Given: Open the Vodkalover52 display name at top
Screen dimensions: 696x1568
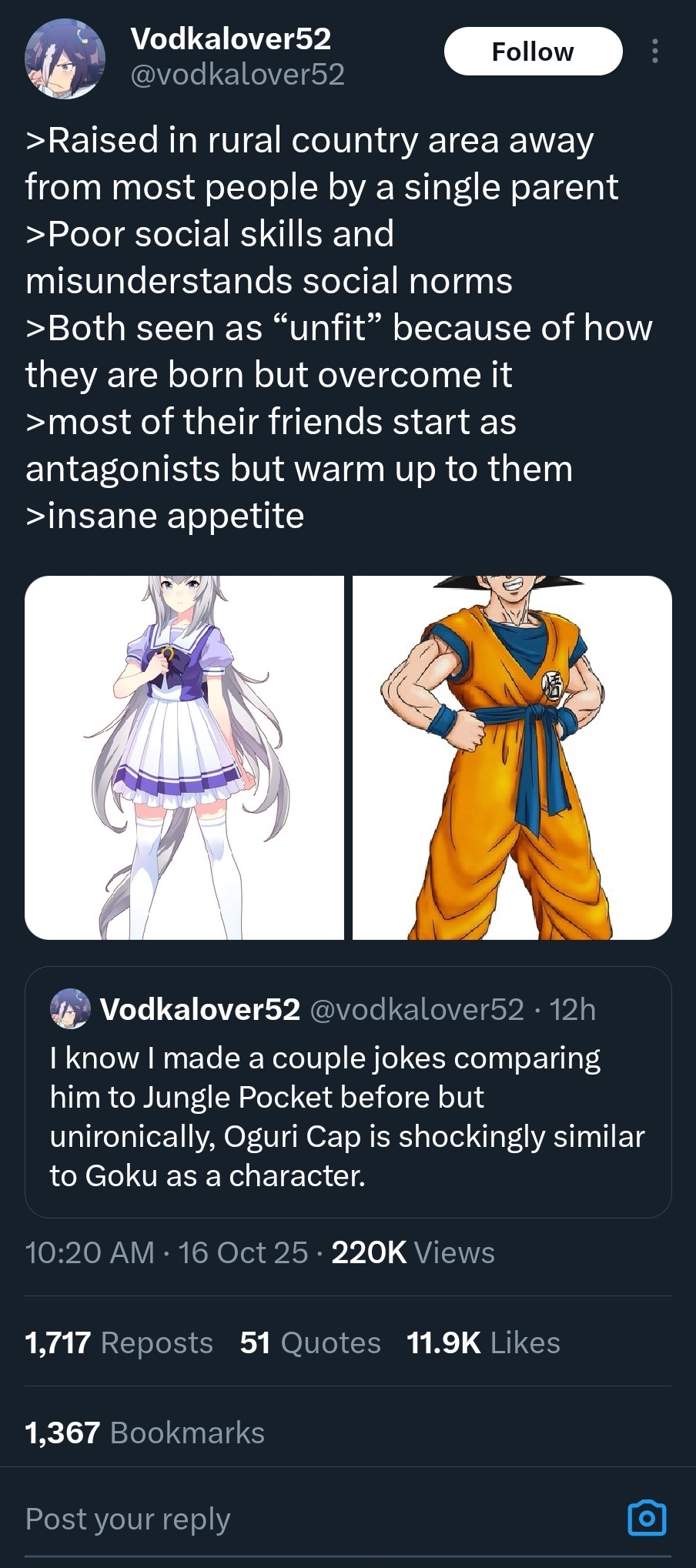Looking at the screenshot, I should 231,38.
